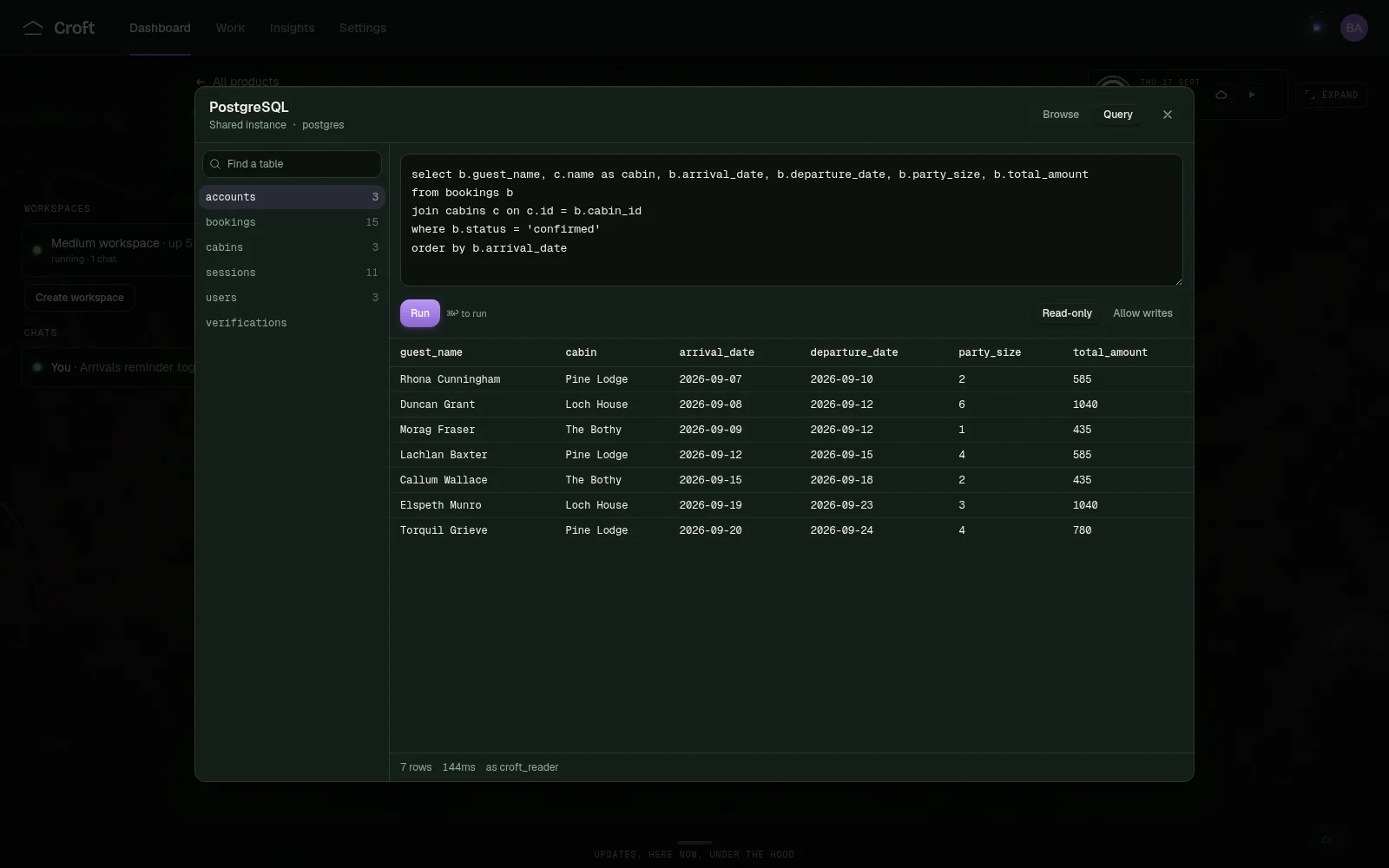Click the '7 rows' status text
Screen dimensions: 1389x868
pos(416,767)
